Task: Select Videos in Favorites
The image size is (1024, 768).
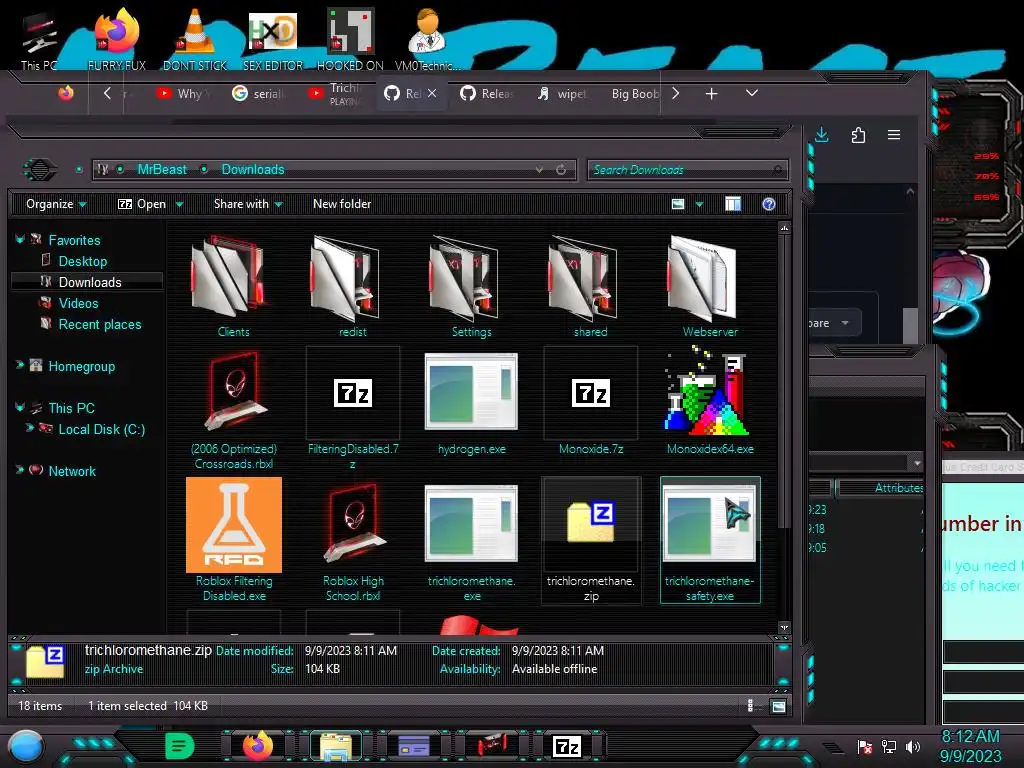Action: coord(78,303)
